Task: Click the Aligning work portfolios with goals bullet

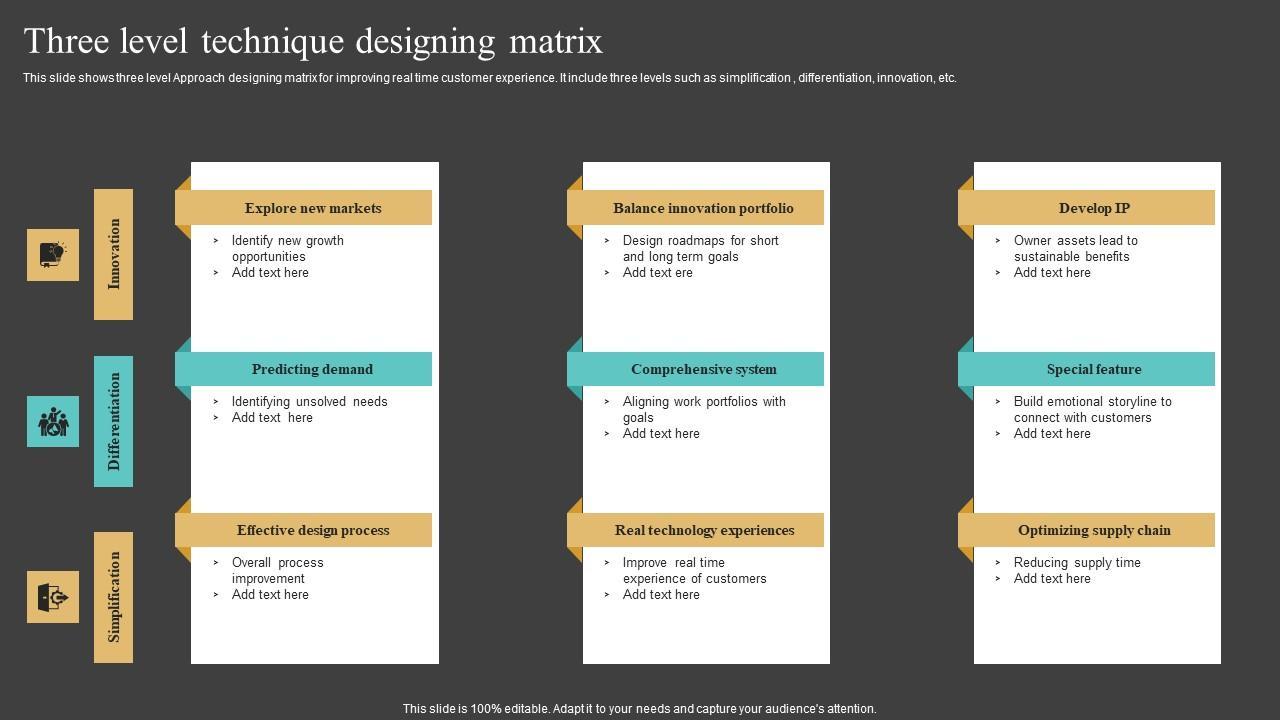Action: point(705,409)
